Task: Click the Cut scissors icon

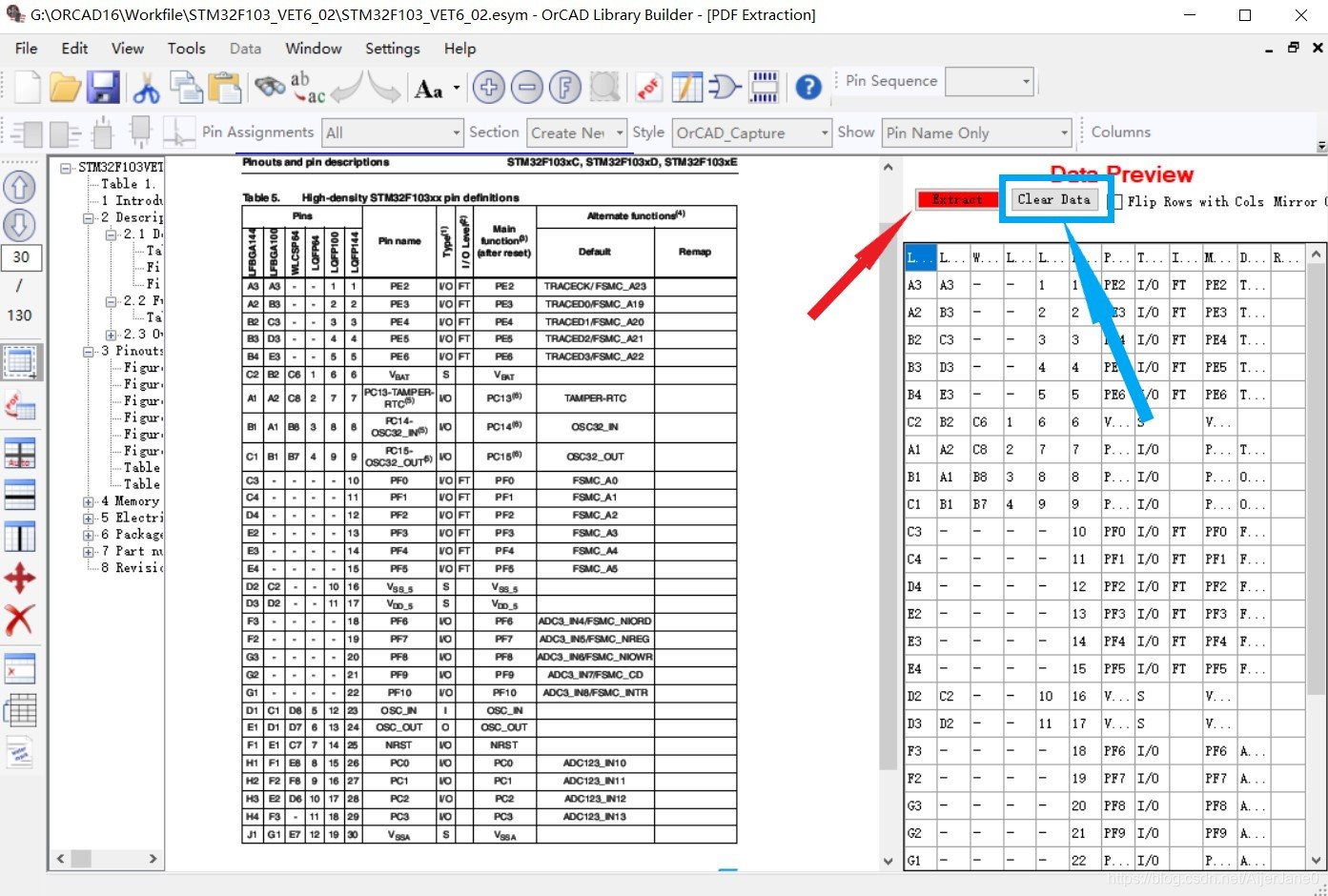Action: (x=146, y=88)
